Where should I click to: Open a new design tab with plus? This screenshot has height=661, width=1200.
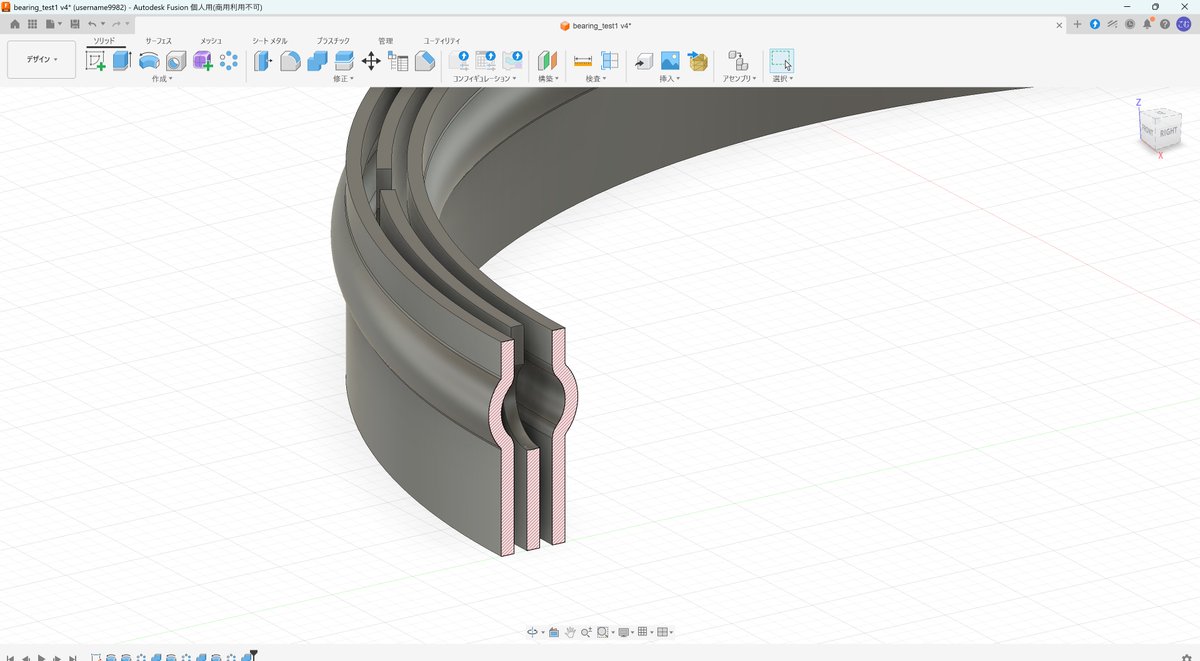click(1077, 24)
